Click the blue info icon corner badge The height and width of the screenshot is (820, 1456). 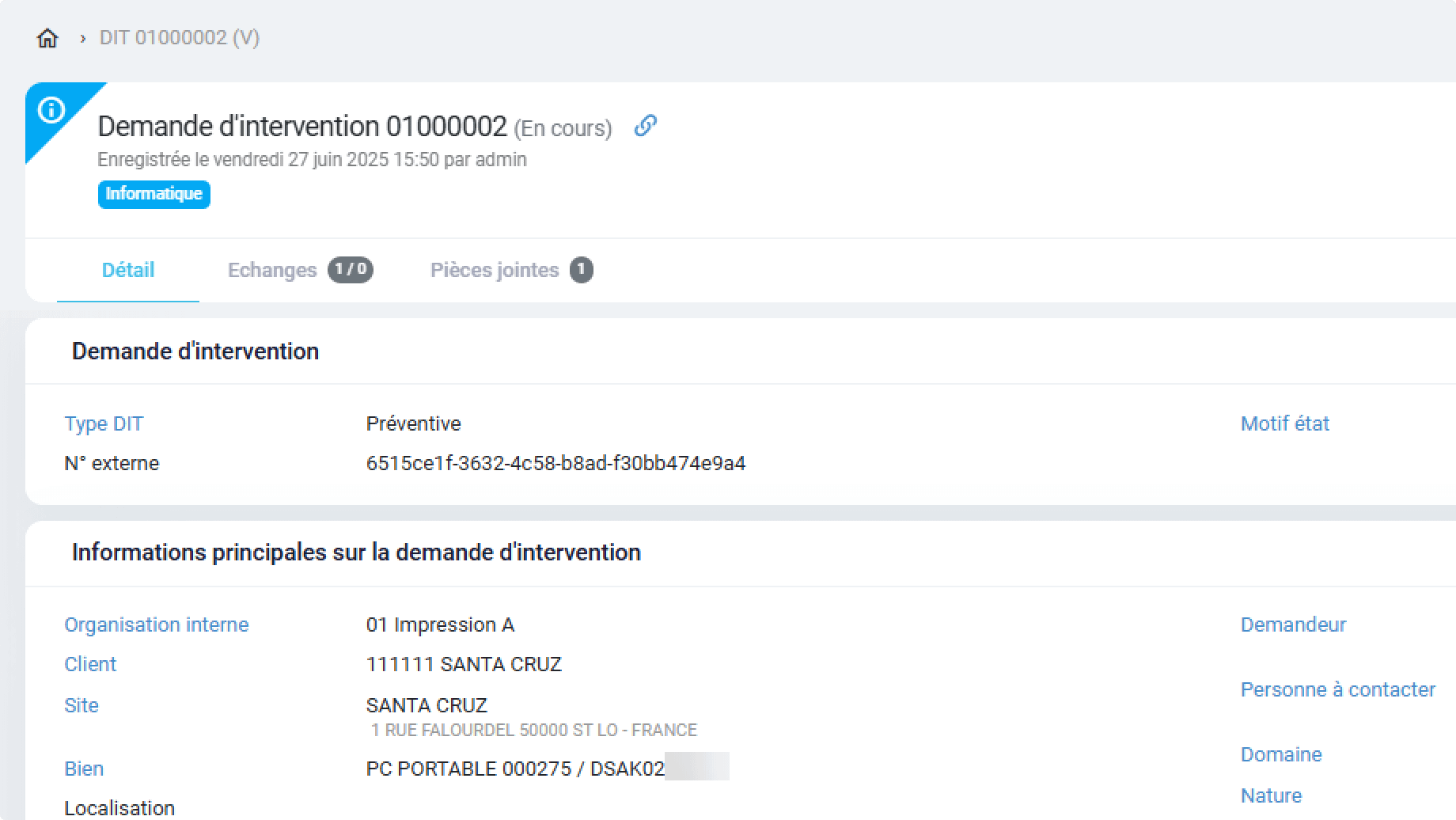[51, 110]
